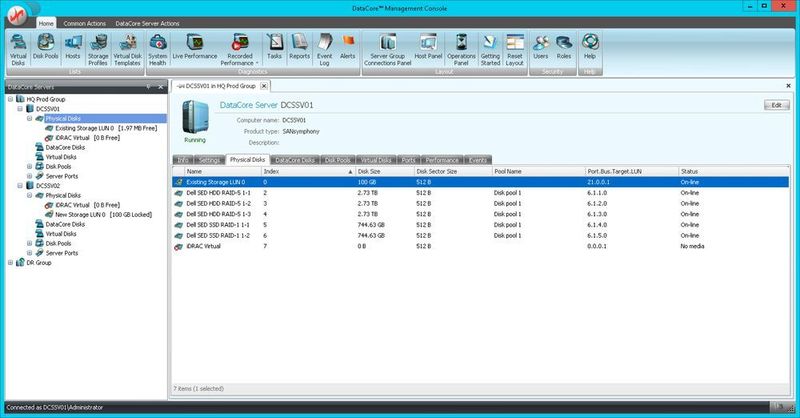
Task: Switch to Common Actions ribbon tab
Action: [85, 23]
